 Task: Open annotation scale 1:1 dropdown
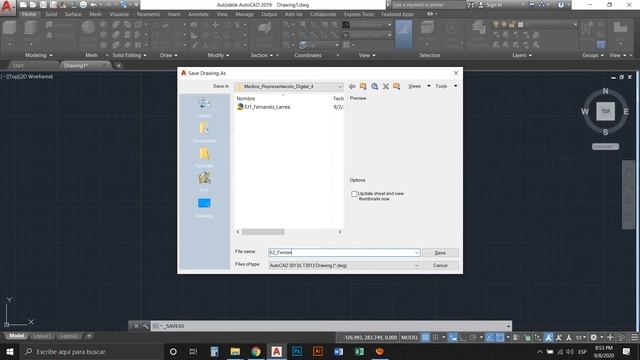pos(581,338)
